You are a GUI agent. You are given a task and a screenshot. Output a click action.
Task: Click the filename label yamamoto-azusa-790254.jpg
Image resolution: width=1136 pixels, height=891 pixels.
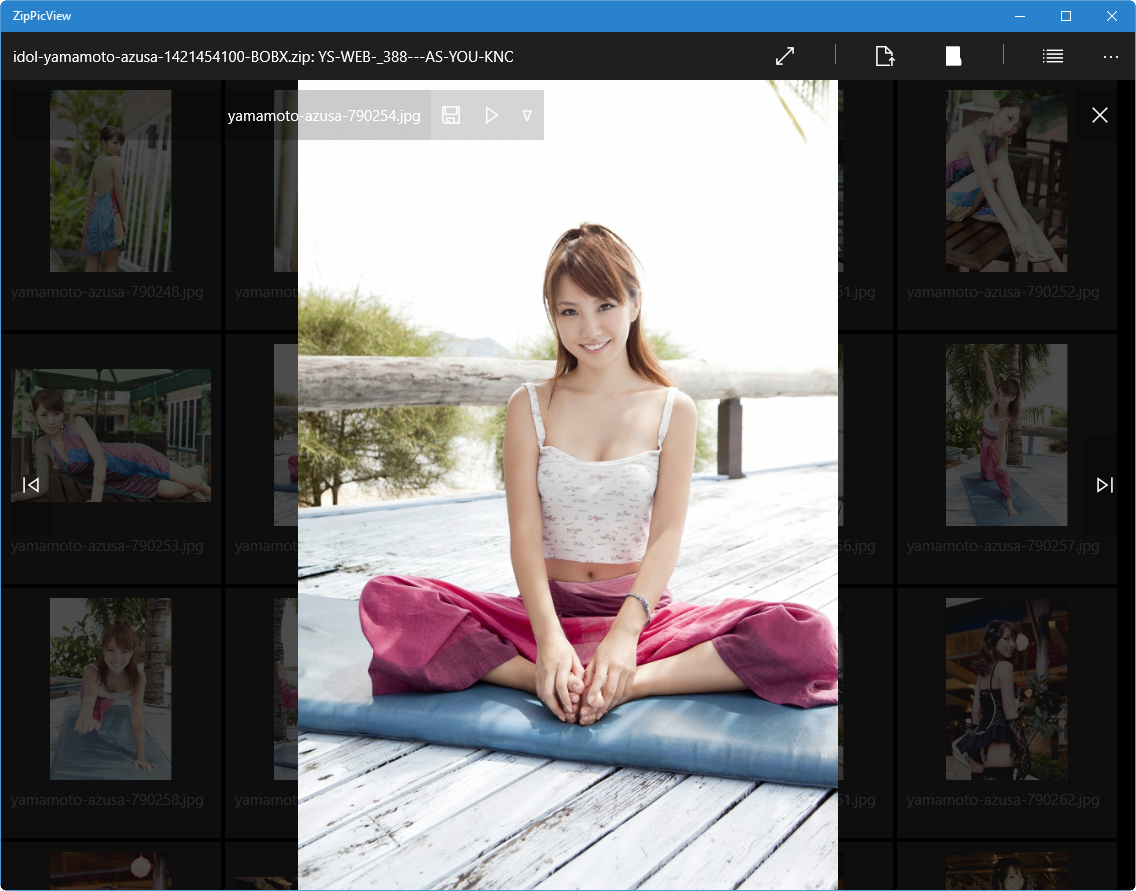coord(324,116)
